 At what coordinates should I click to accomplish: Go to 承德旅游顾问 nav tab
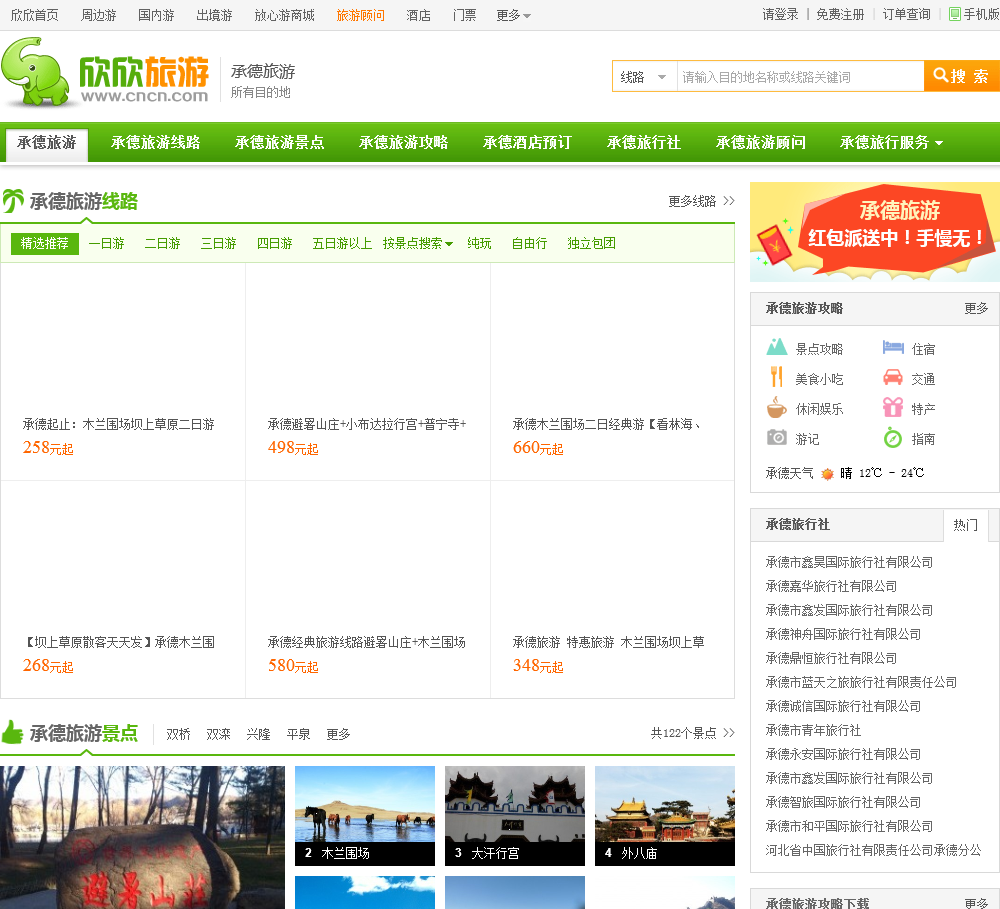pyautogui.click(x=760, y=142)
